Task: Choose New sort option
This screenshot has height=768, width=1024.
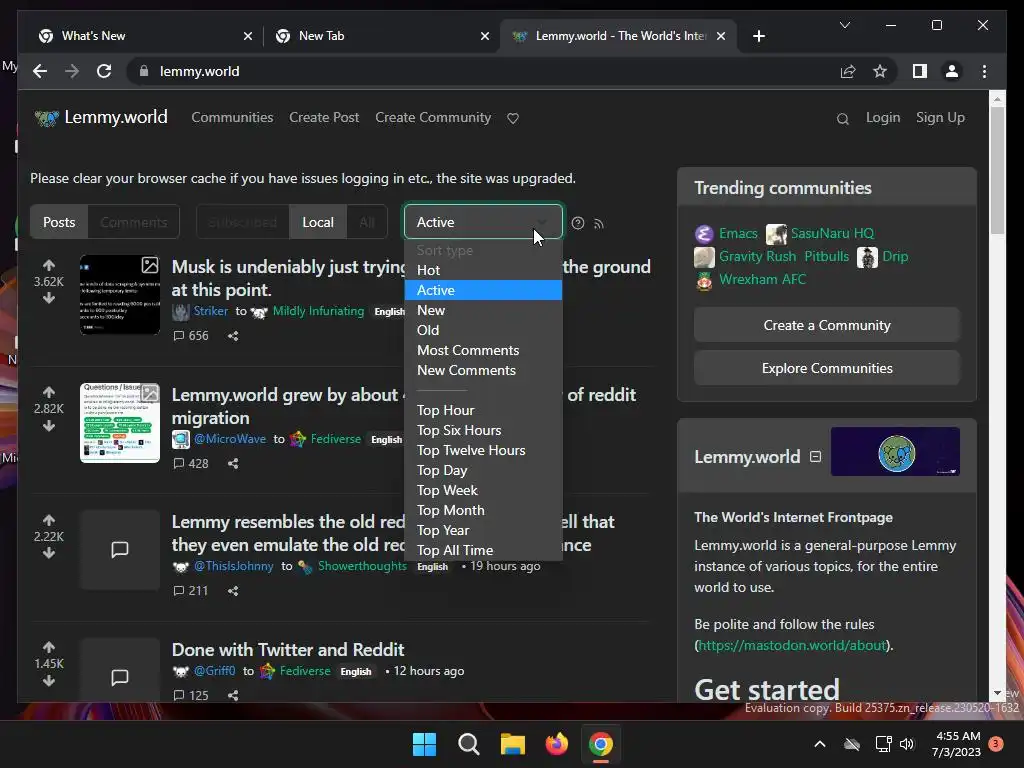Action: coord(483,310)
